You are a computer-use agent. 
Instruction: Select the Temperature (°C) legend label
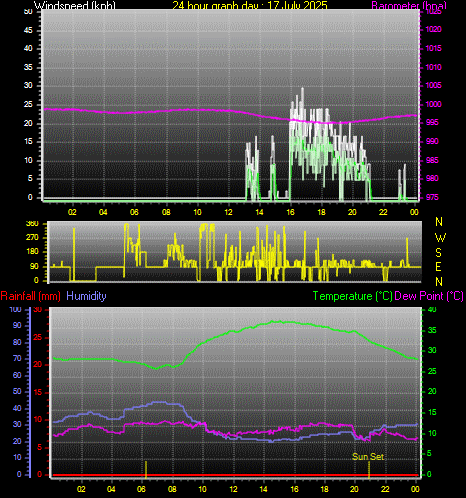(x=352, y=296)
